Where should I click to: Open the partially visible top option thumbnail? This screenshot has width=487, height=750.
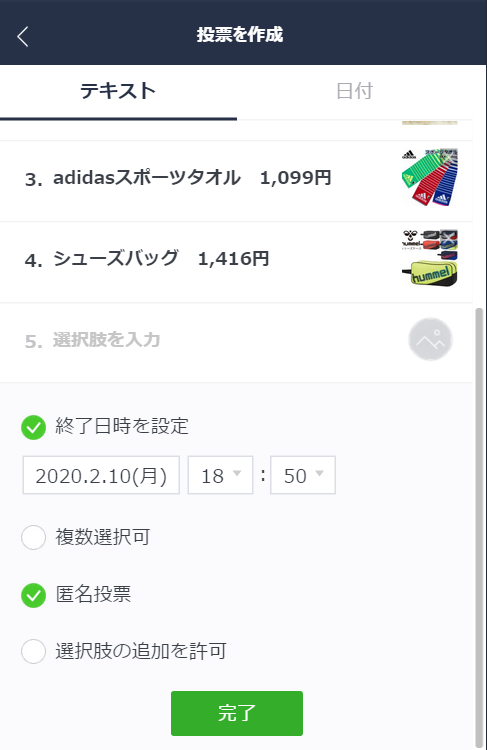pyautogui.click(x=430, y=122)
